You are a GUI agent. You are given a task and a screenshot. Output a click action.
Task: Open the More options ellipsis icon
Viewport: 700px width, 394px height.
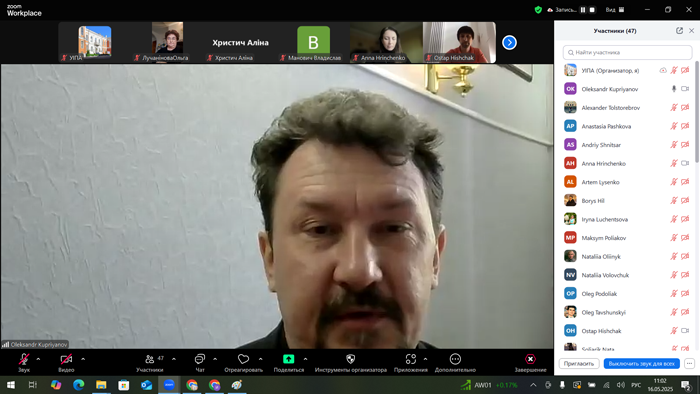[455, 359]
